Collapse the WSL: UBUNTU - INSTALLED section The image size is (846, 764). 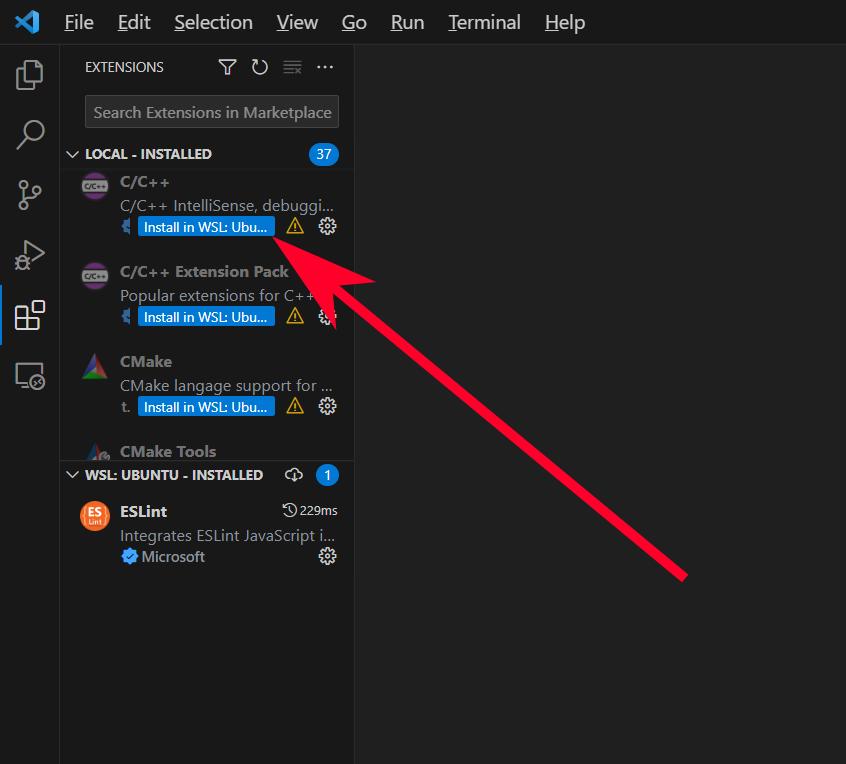point(72,474)
